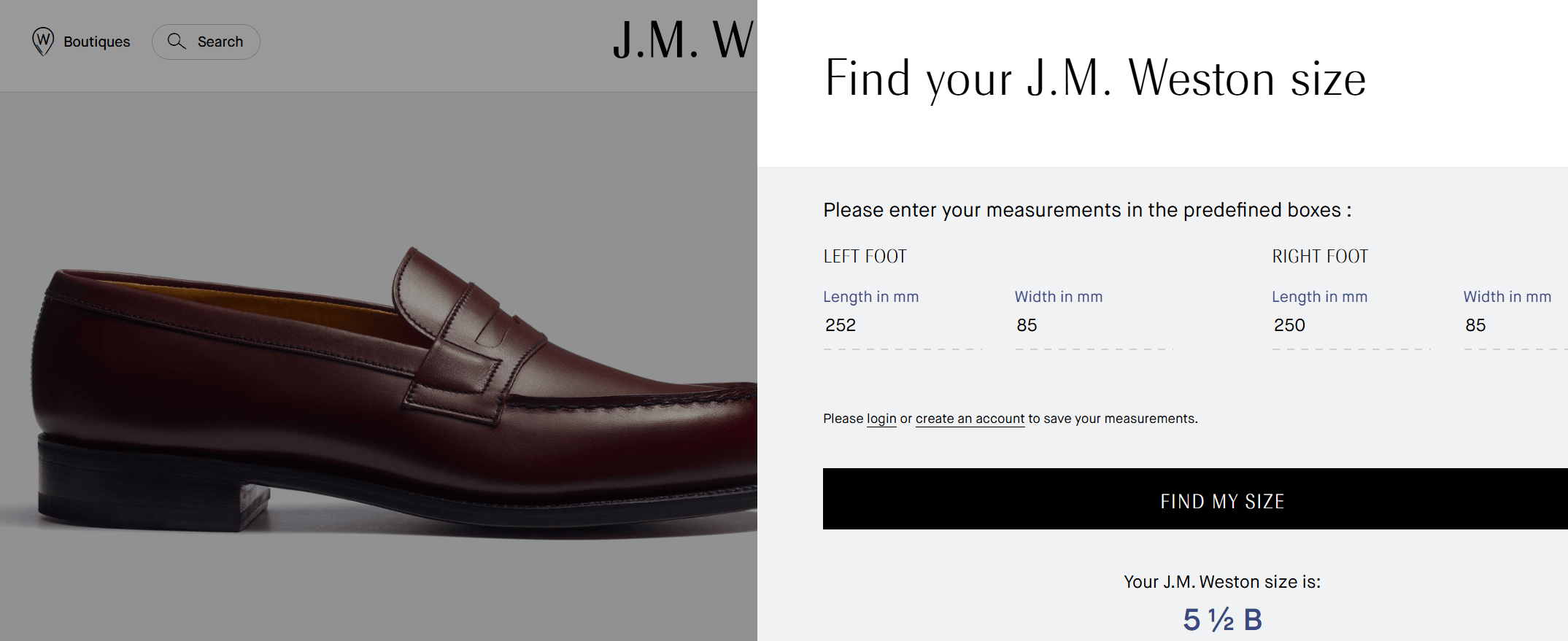Click the left foot 'Width in mm' label
1568x641 pixels.
pos(1058,297)
